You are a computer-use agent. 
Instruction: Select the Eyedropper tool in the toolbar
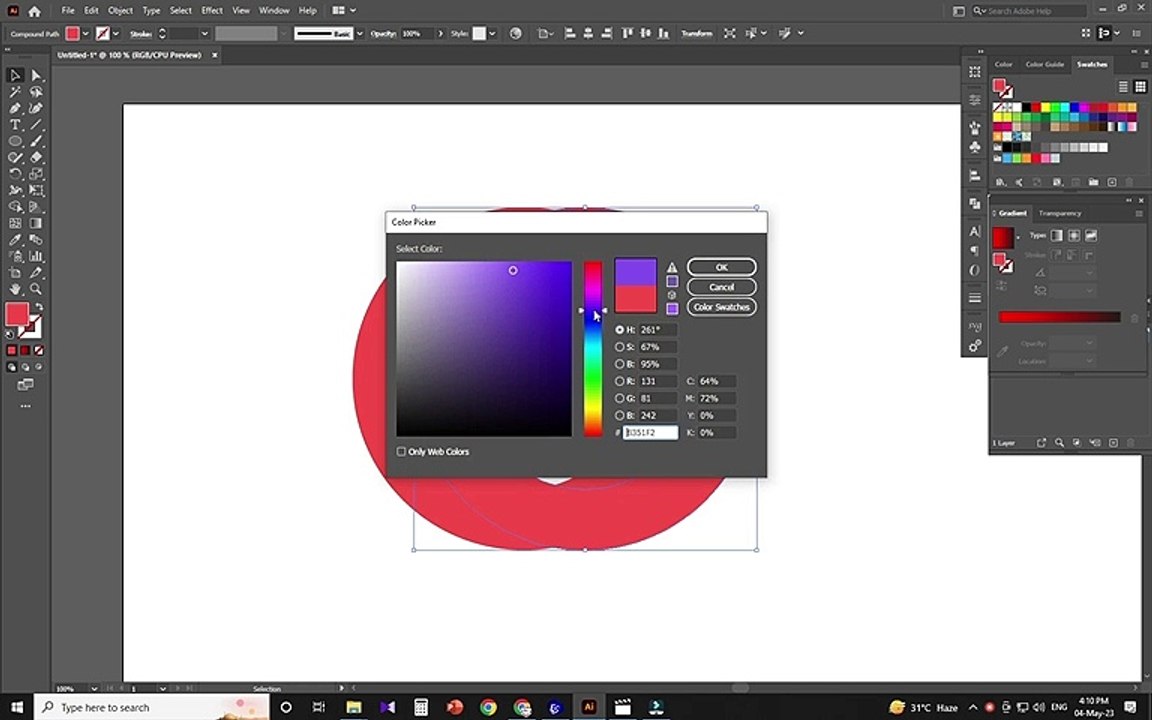coord(15,240)
